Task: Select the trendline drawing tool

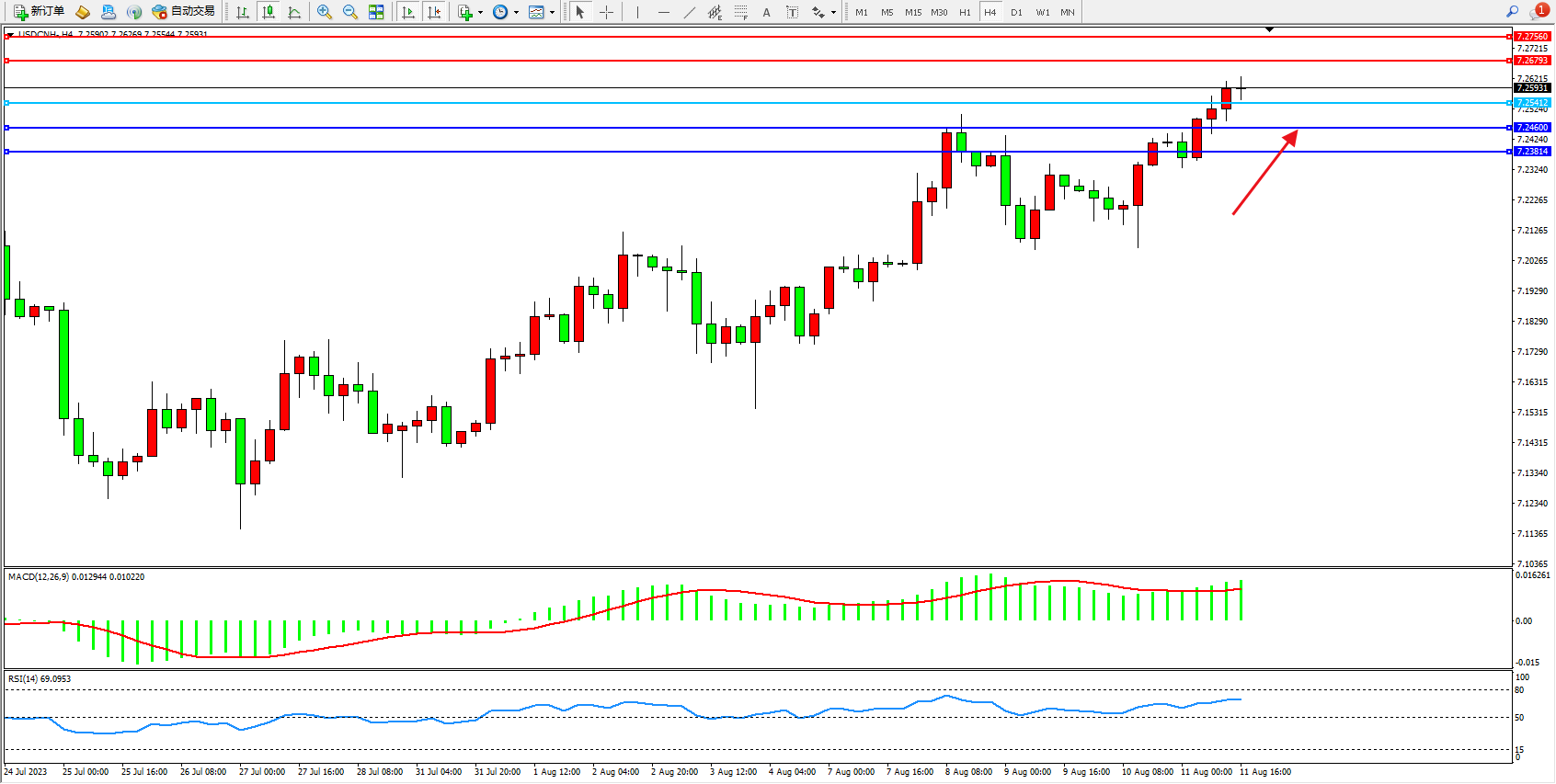Action: [x=690, y=12]
